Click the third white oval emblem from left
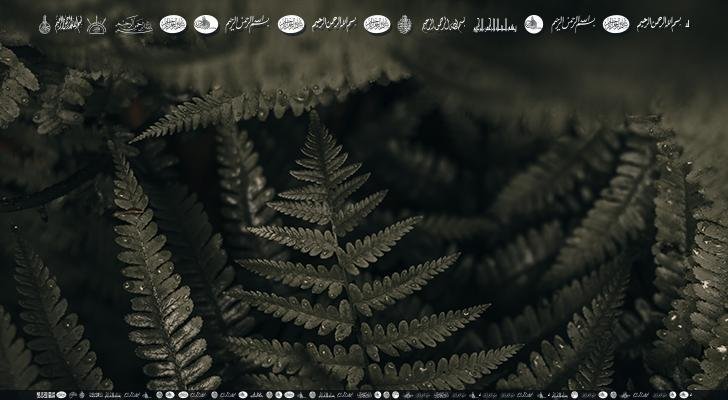Image resolution: width=728 pixels, height=400 pixels. (x=291, y=24)
